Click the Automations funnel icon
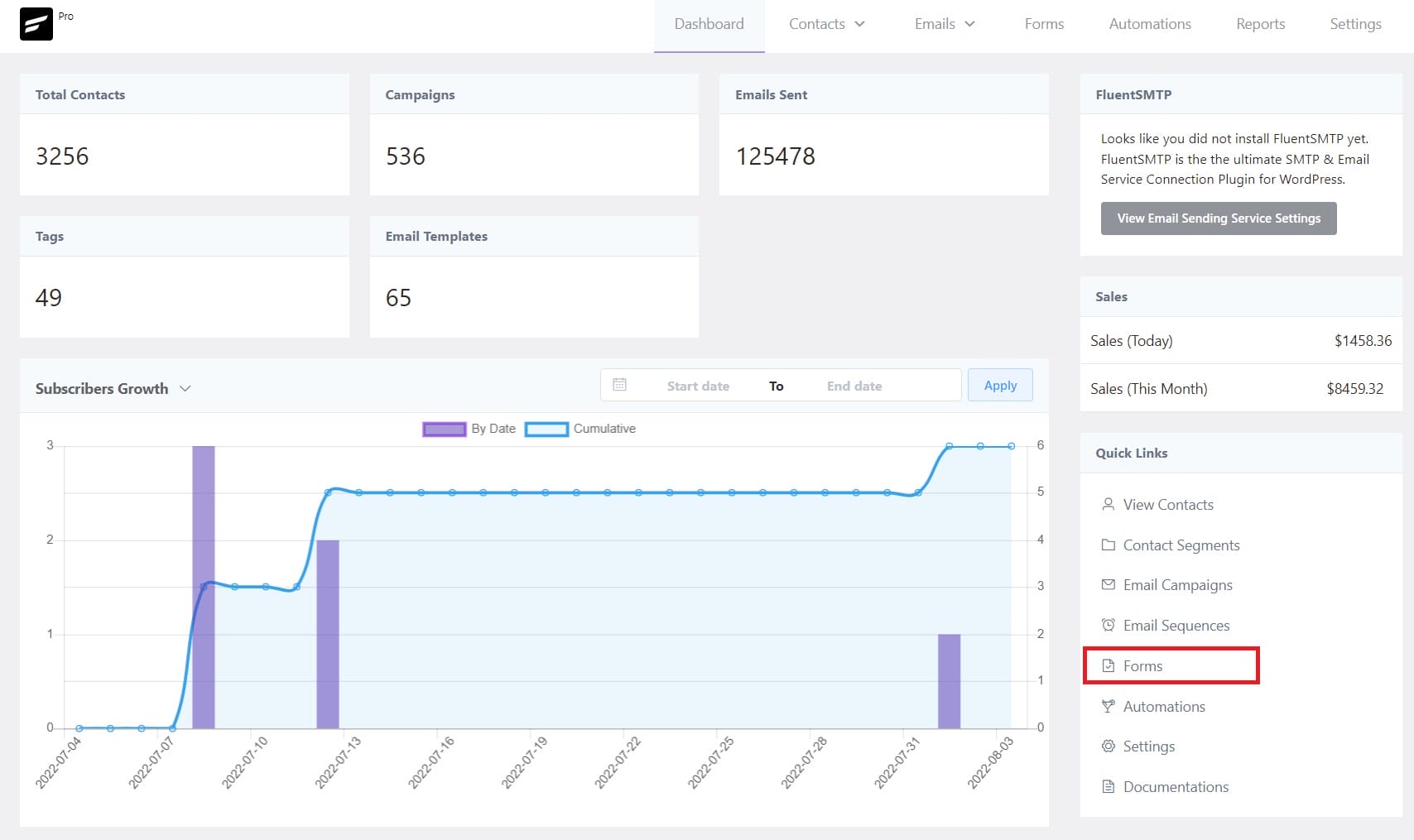Viewport: 1414px width, 840px height. (x=1108, y=706)
